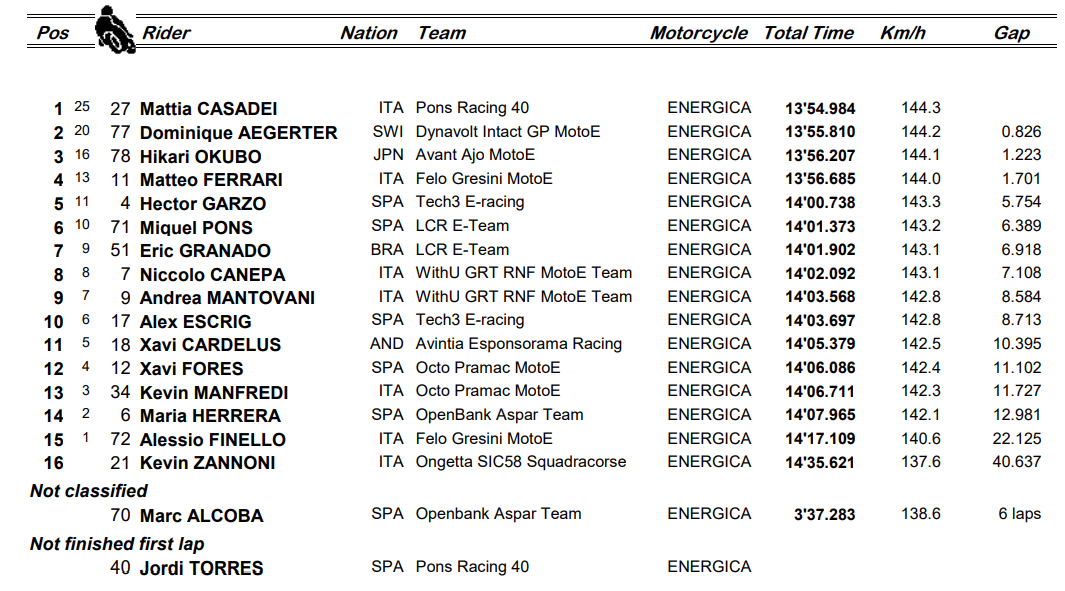The image size is (1065, 591).
Task: Click the Not classified section label
Action: (x=89, y=491)
